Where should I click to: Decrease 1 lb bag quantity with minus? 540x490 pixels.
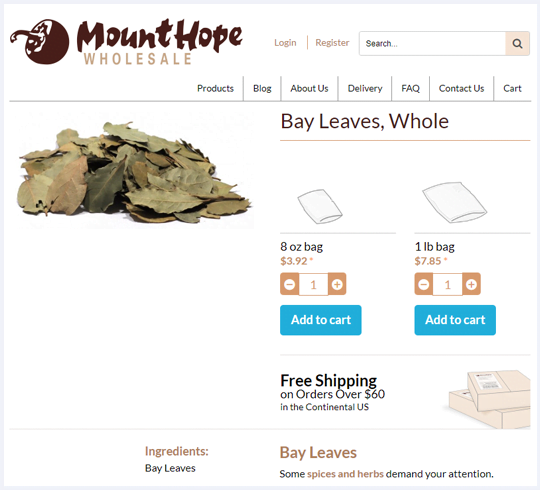424,284
